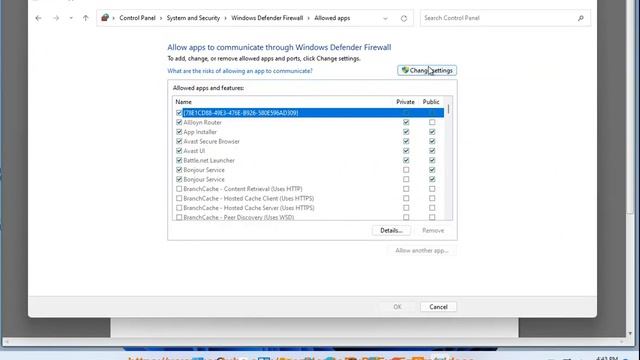Open recent locations dropdown arrow
640x360 pixels.
(x=71, y=18)
